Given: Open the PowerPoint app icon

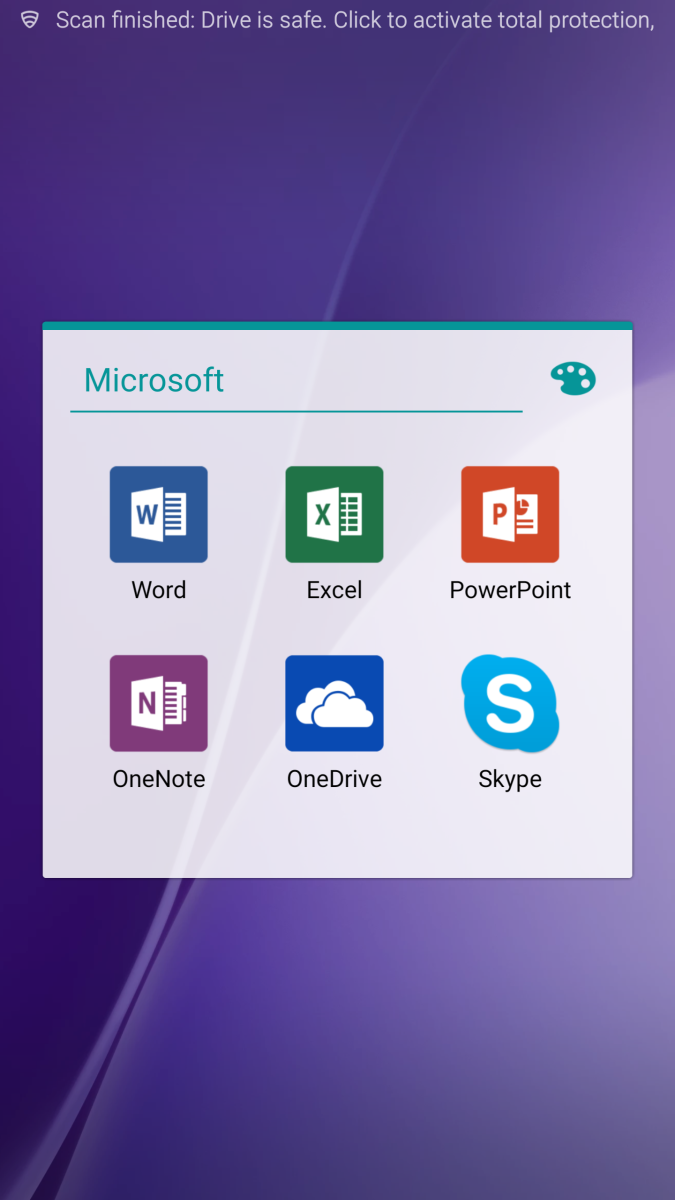Looking at the screenshot, I should pyautogui.click(x=510, y=514).
